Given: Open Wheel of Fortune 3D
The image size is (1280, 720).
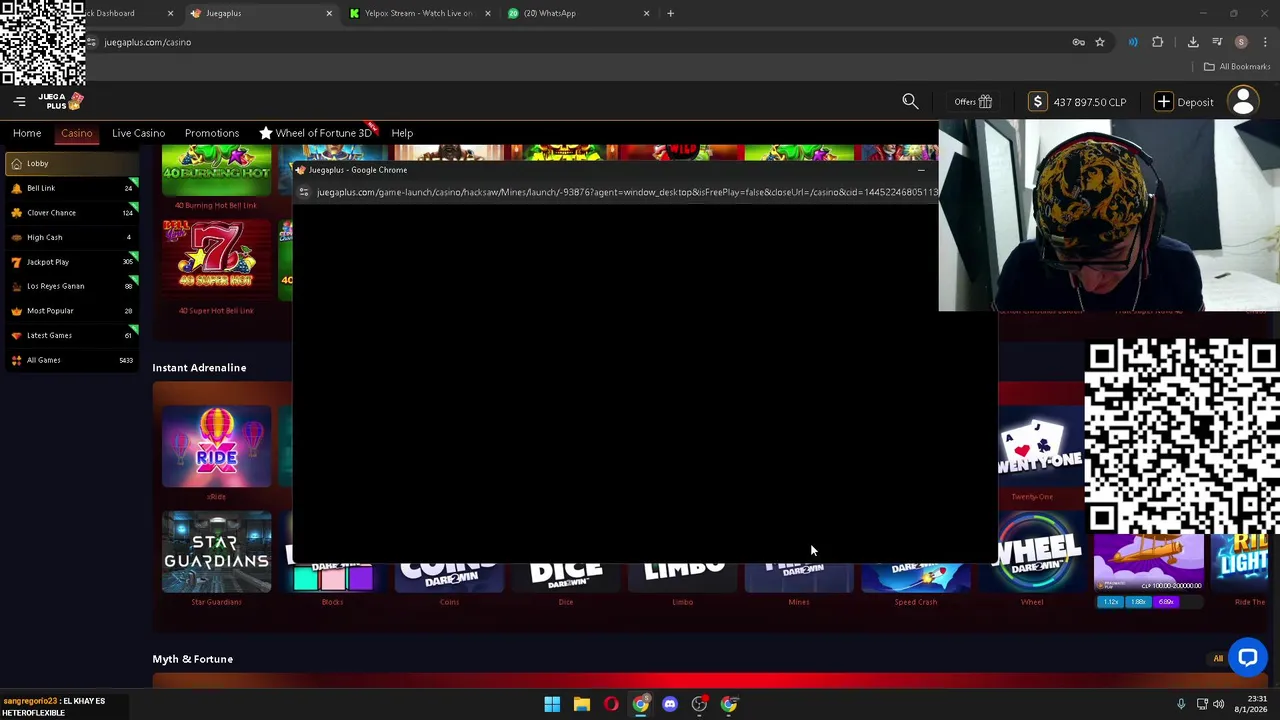Looking at the screenshot, I should point(315,133).
